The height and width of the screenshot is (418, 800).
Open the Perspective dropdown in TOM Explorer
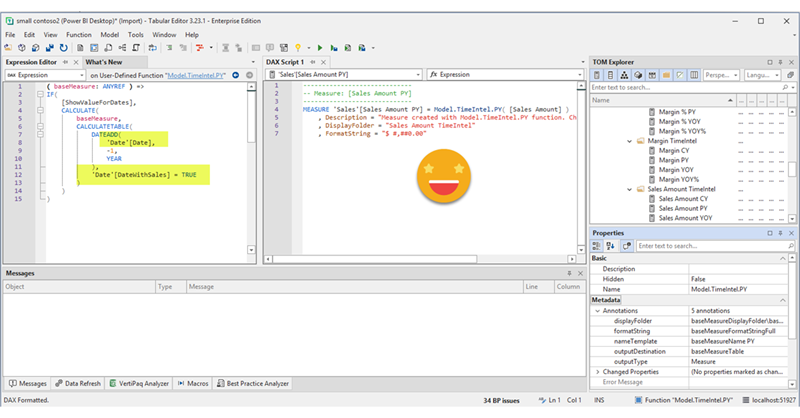point(722,75)
